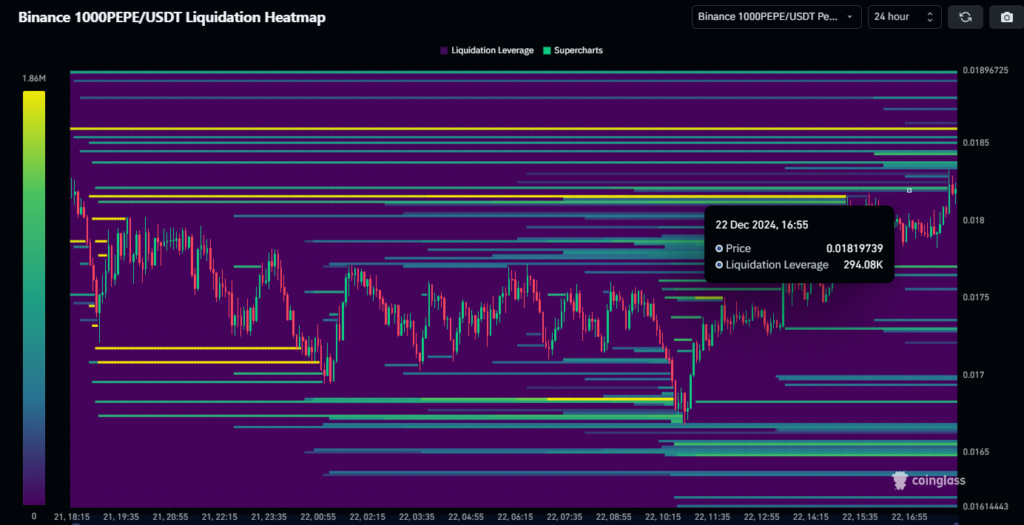The width and height of the screenshot is (1024, 525).
Task: Click the 0.0165 price axis label
Action: click(x=976, y=452)
